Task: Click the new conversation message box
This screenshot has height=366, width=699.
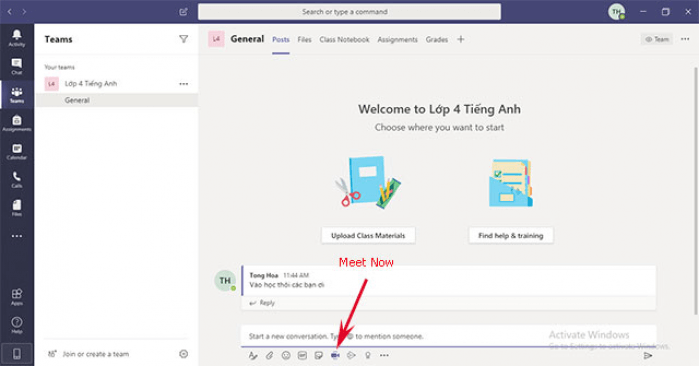Action: point(448,336)
